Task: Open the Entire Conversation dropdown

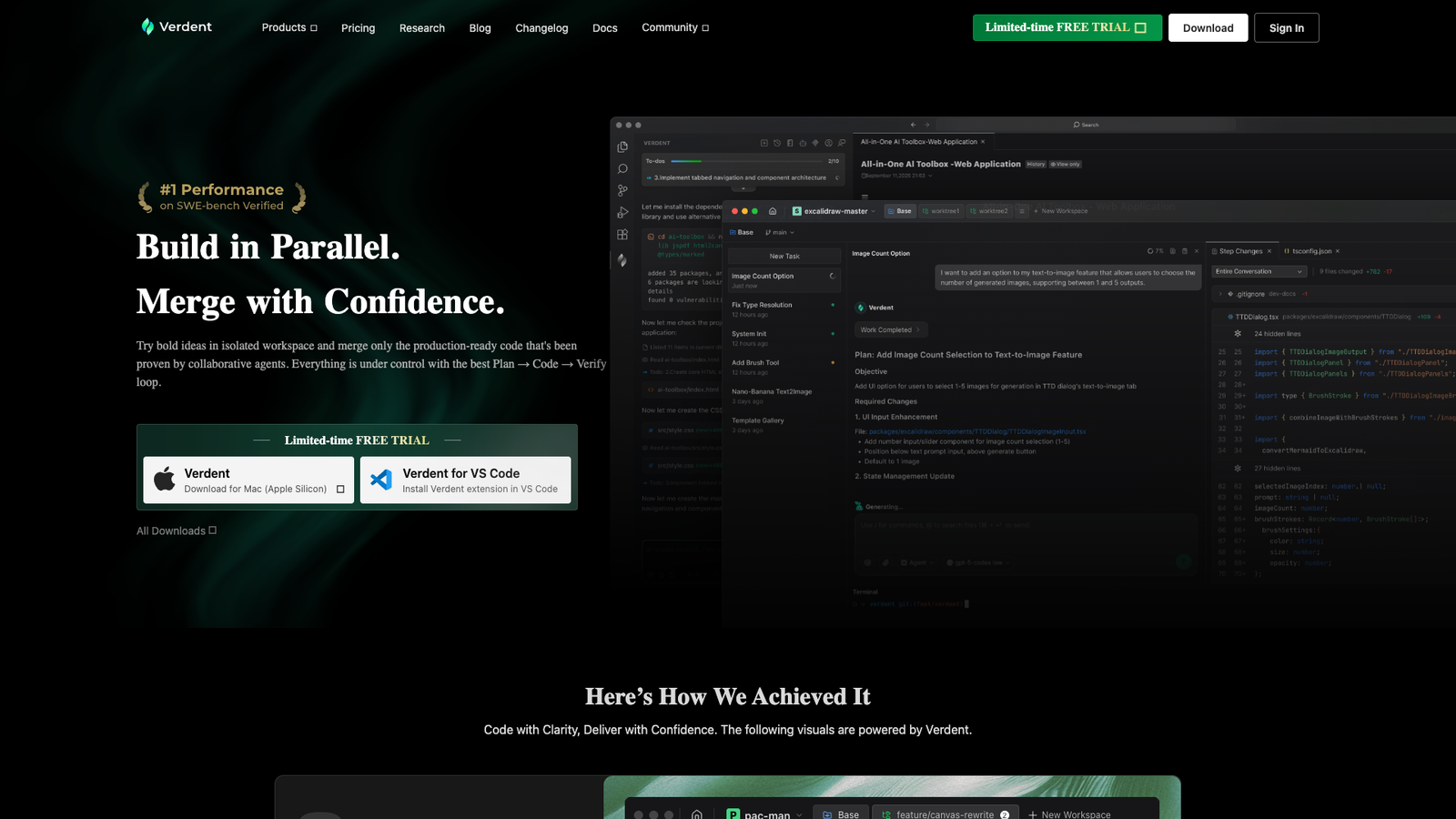Action: tap(1259, 271)
